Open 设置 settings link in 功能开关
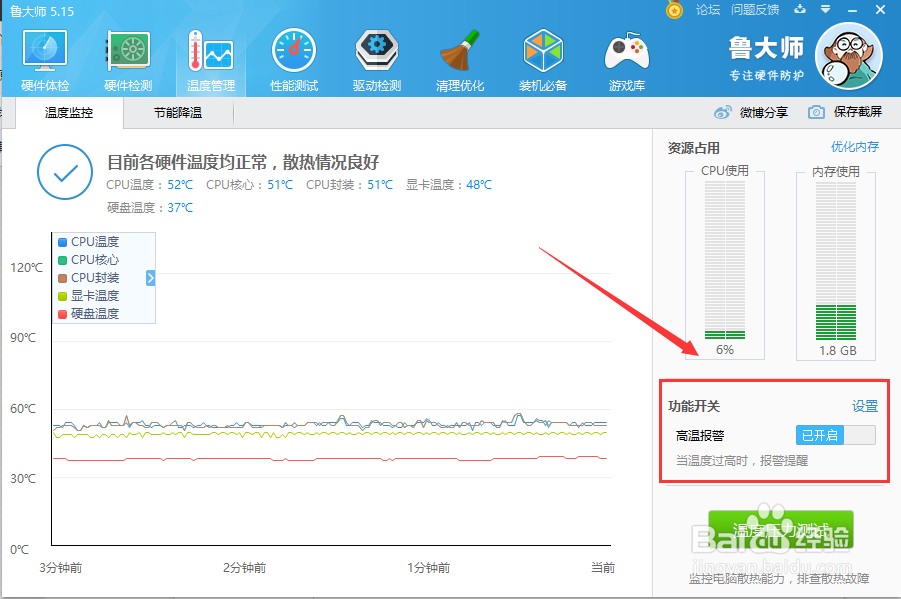This screenshot has height=599, width=901. coord(865,406)
